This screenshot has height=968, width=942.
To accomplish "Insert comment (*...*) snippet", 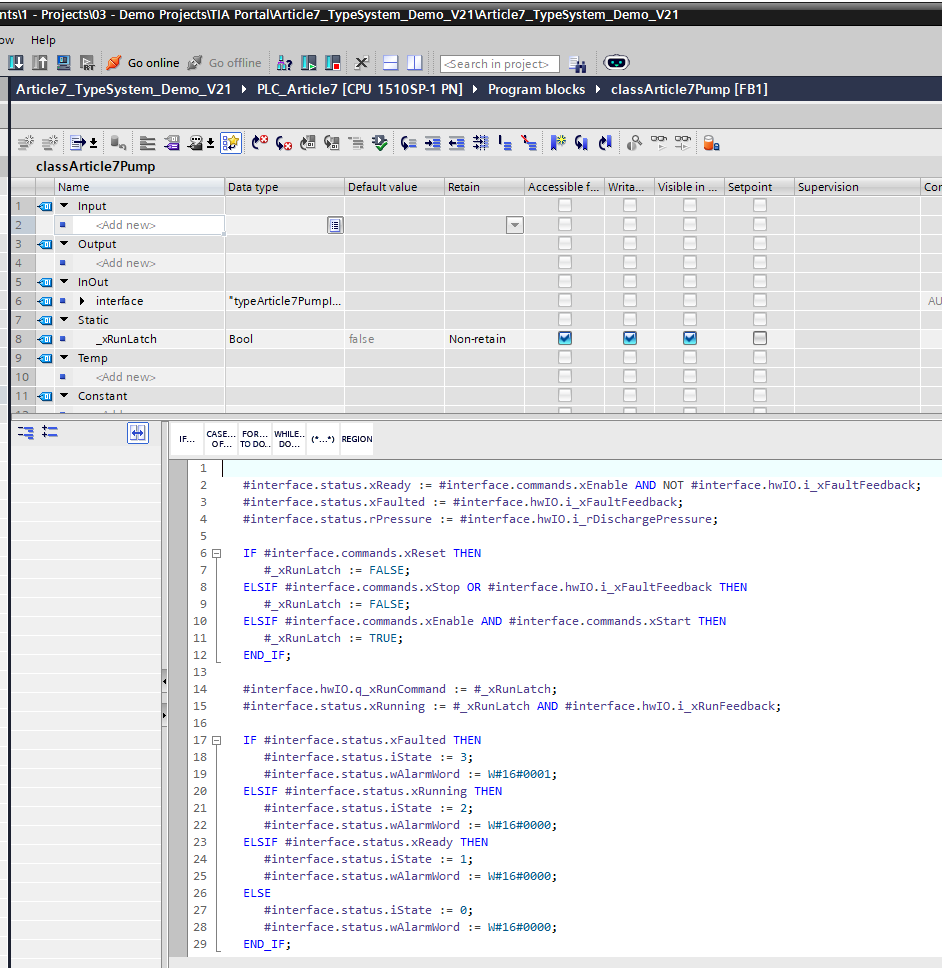I will tap(323, 439).
